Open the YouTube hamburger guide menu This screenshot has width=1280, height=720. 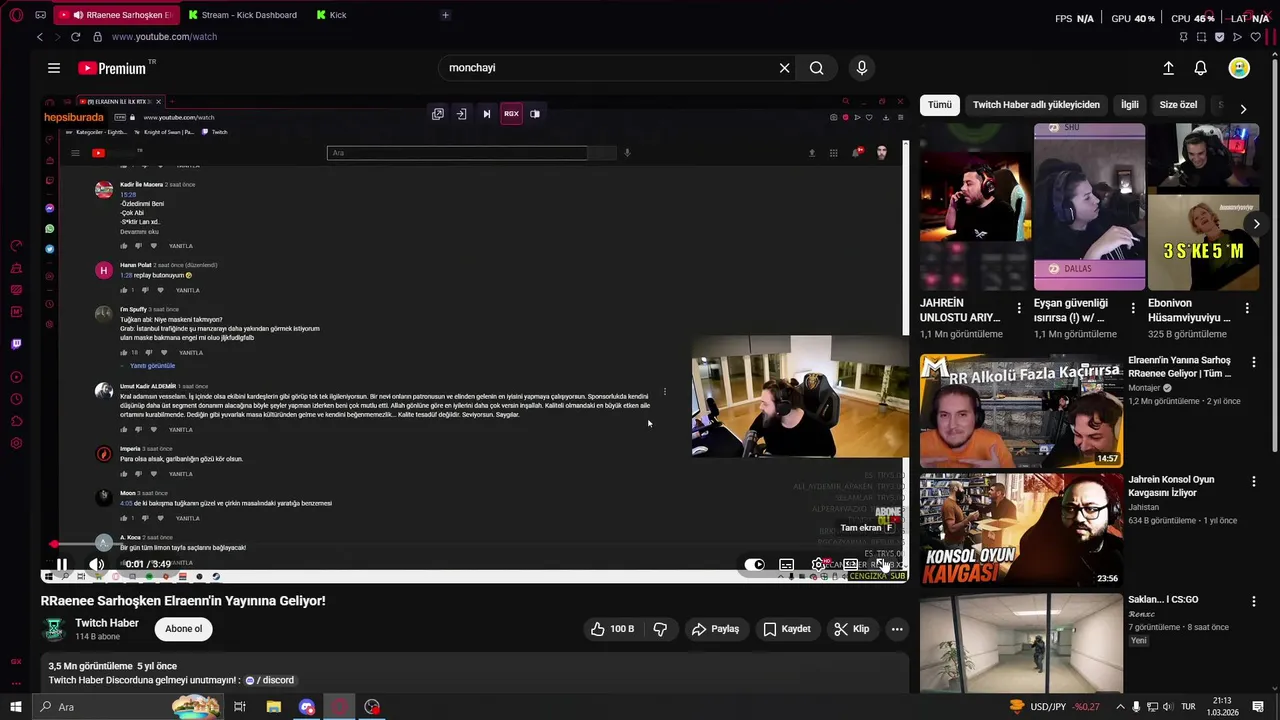pyautogui.click(x=54, y=68)
